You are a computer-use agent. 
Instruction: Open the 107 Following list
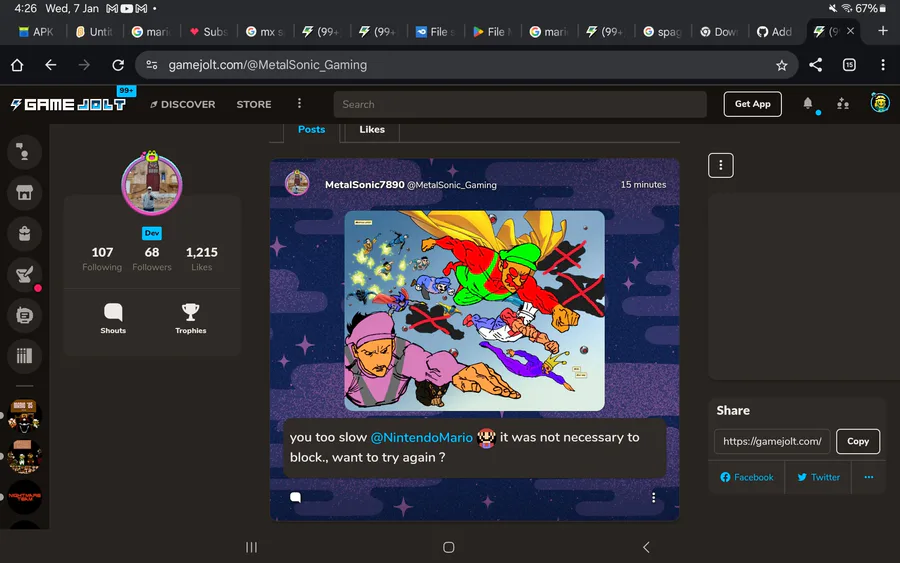(x=102, y=258)
